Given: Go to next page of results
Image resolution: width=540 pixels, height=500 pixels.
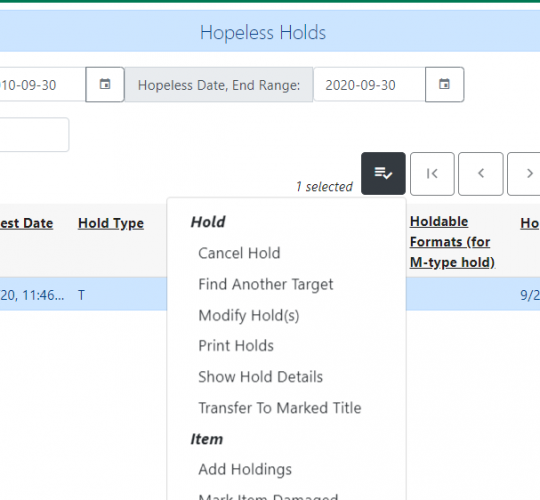Looking at the screenshot, I should point(524,174).
